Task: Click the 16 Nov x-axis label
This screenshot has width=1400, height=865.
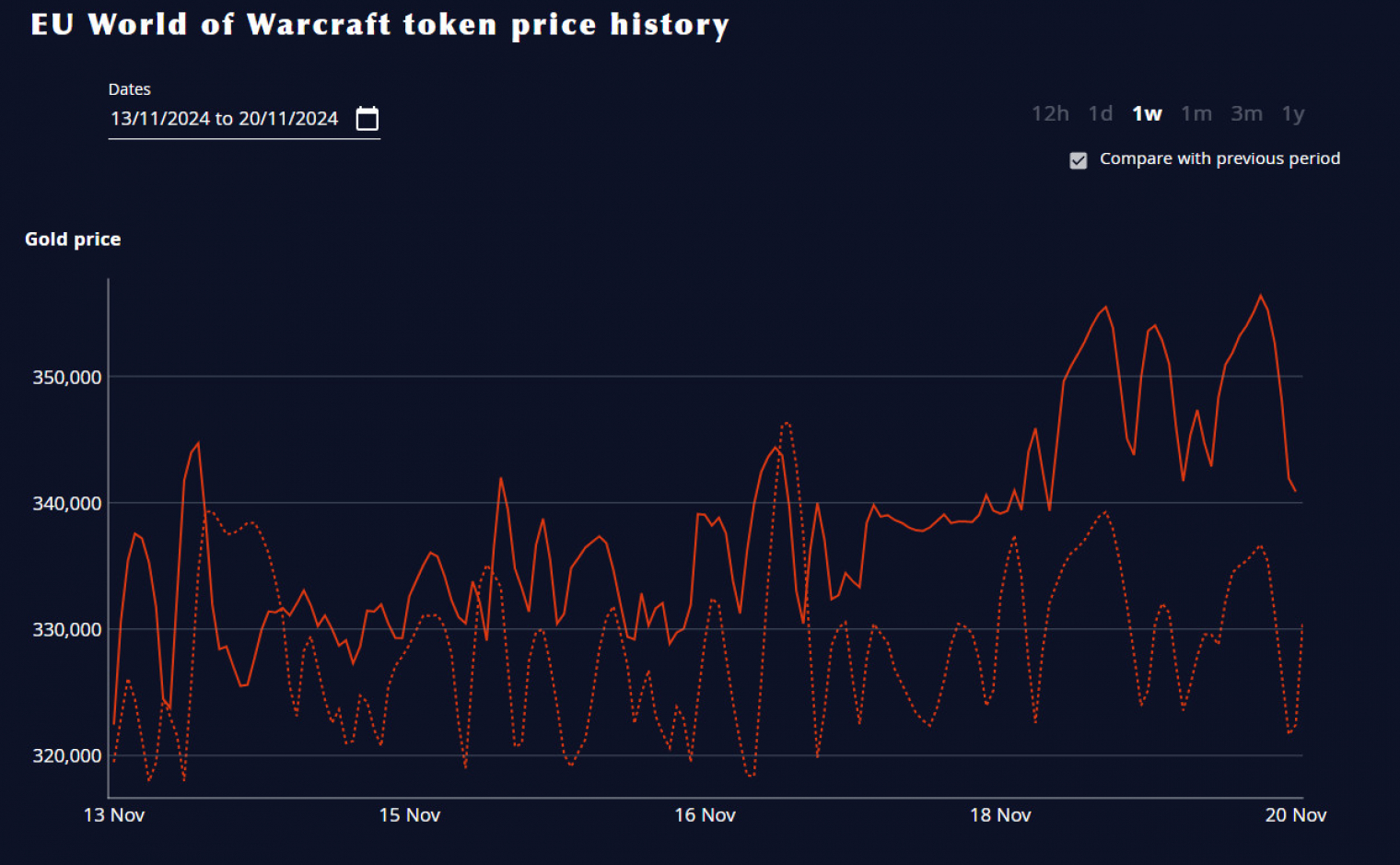Action: pyautogui.click(x=705, y=815)
